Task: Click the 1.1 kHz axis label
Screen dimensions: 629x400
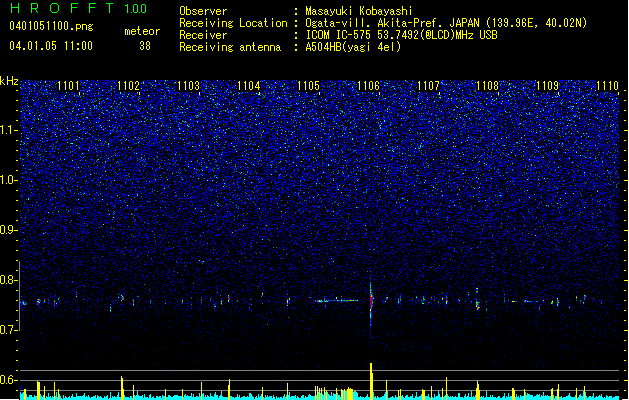Action: 8,130
